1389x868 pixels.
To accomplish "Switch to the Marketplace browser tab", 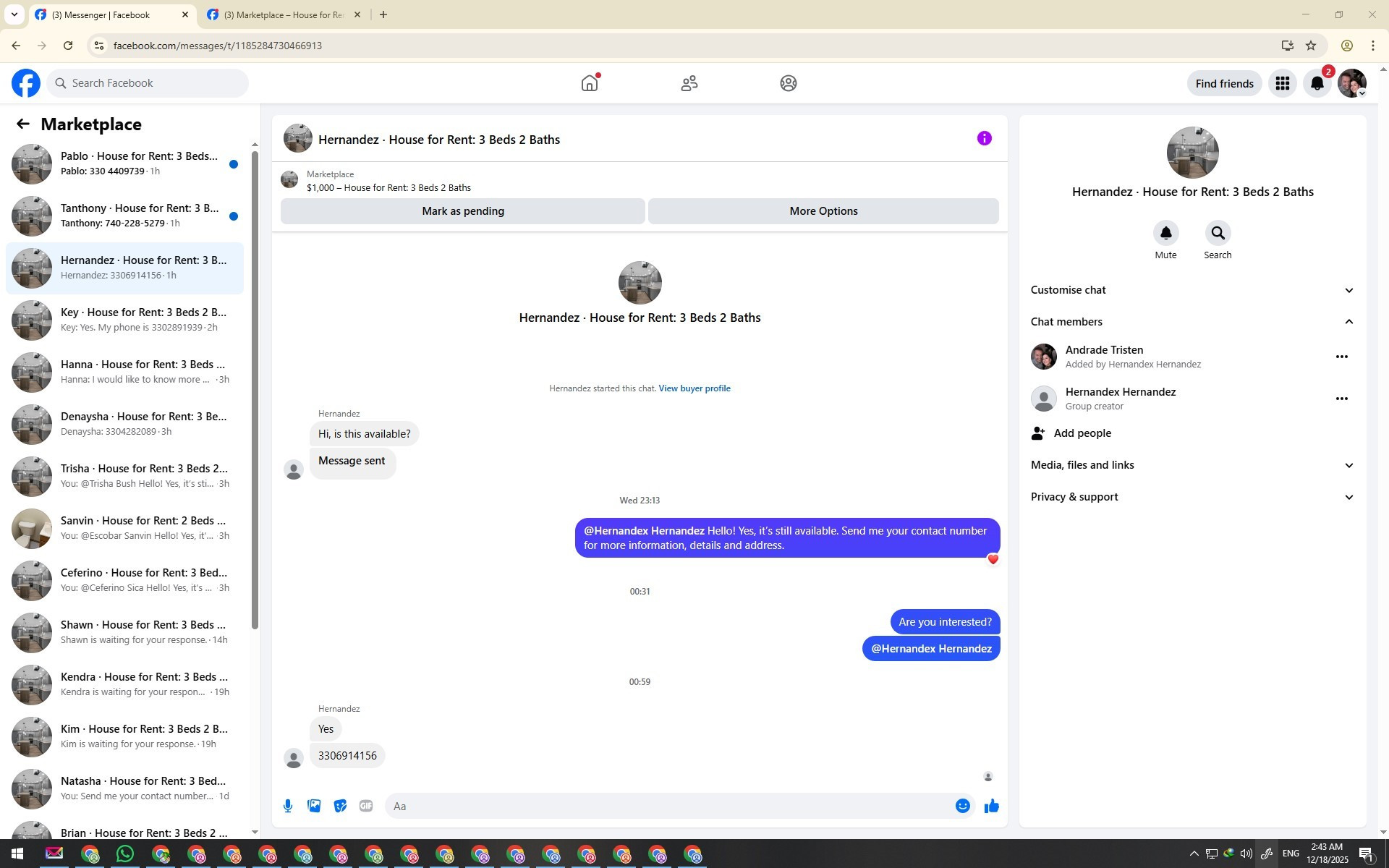I will (282, 14).
